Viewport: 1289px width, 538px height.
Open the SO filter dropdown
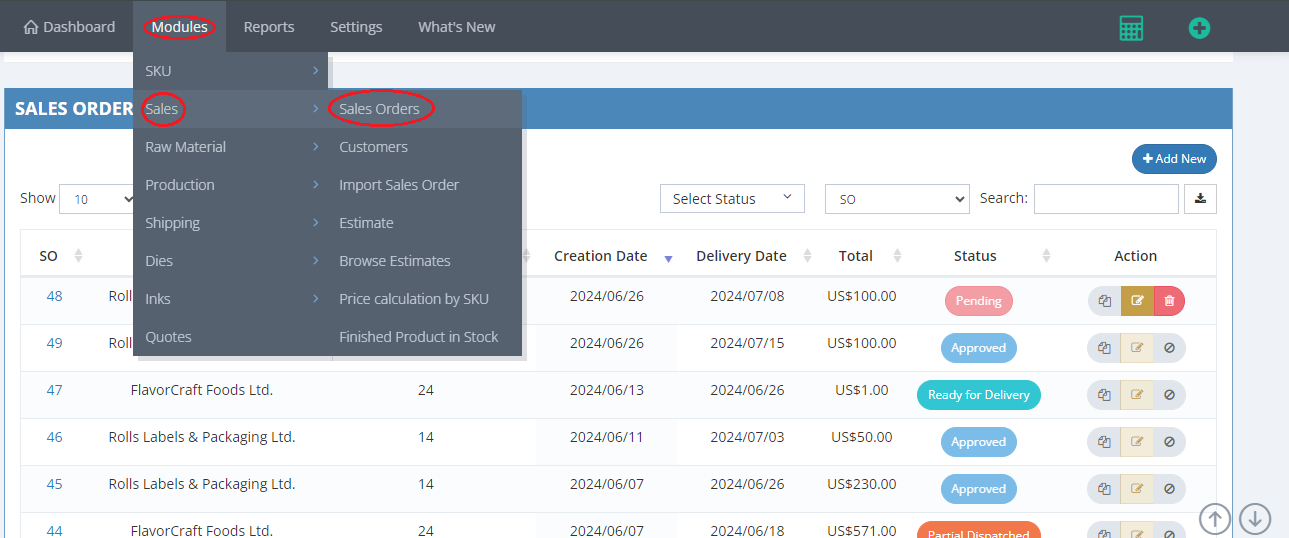pyautogui.click(x=896, y=199)
